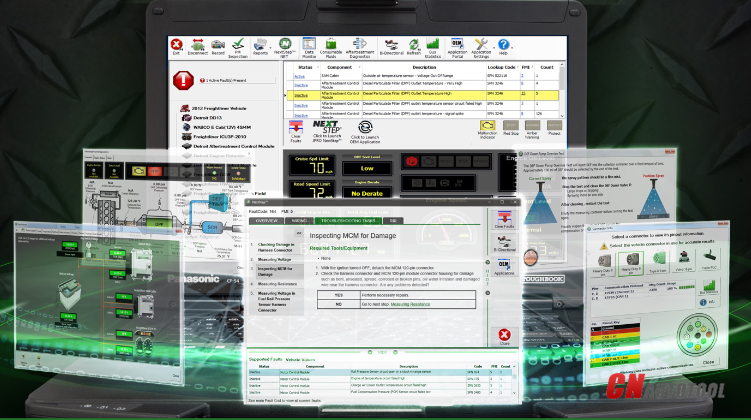Screen dimensions: 751x420
Task: Switch to the WIRING tab in NextStep
Action: [299, 221]
